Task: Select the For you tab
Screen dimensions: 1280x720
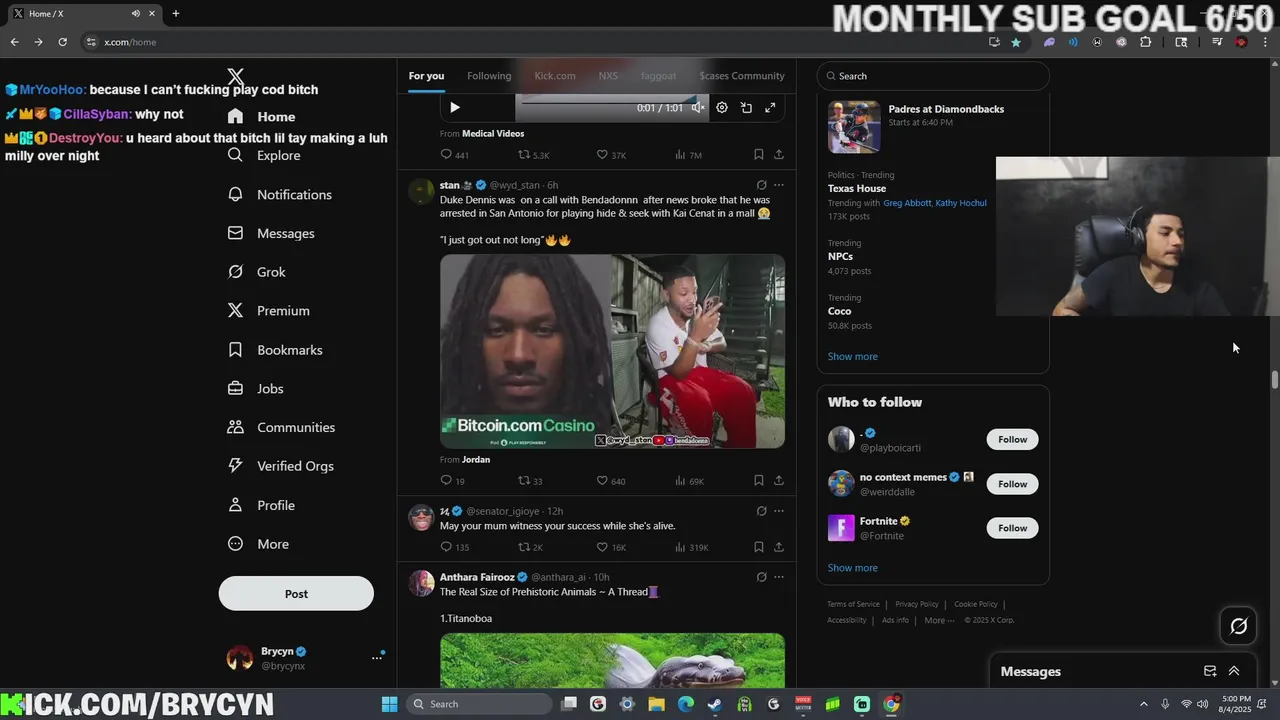Action: 426,76
